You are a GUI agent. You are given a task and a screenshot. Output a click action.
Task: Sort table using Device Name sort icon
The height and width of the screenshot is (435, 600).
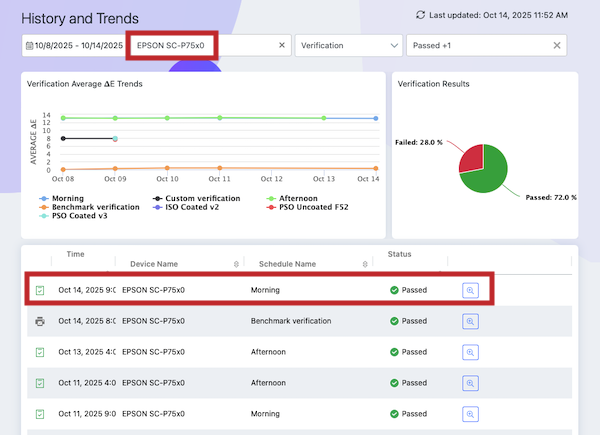236,264
